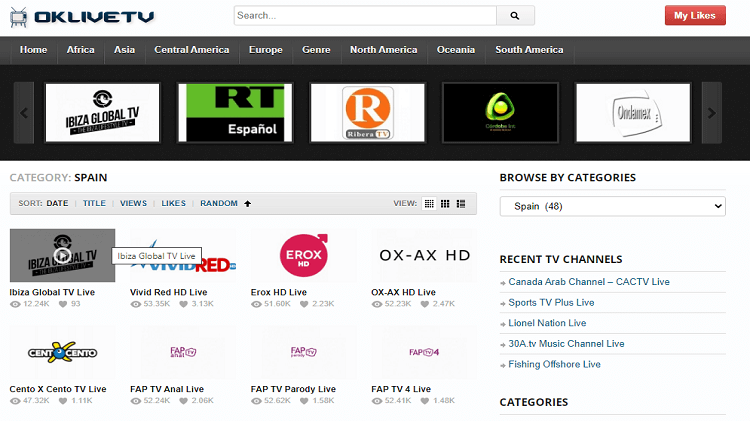This screenshot has height=421, width=750.
Task: Toggle sort direction arrow icon
Action: tap(247, 203)
